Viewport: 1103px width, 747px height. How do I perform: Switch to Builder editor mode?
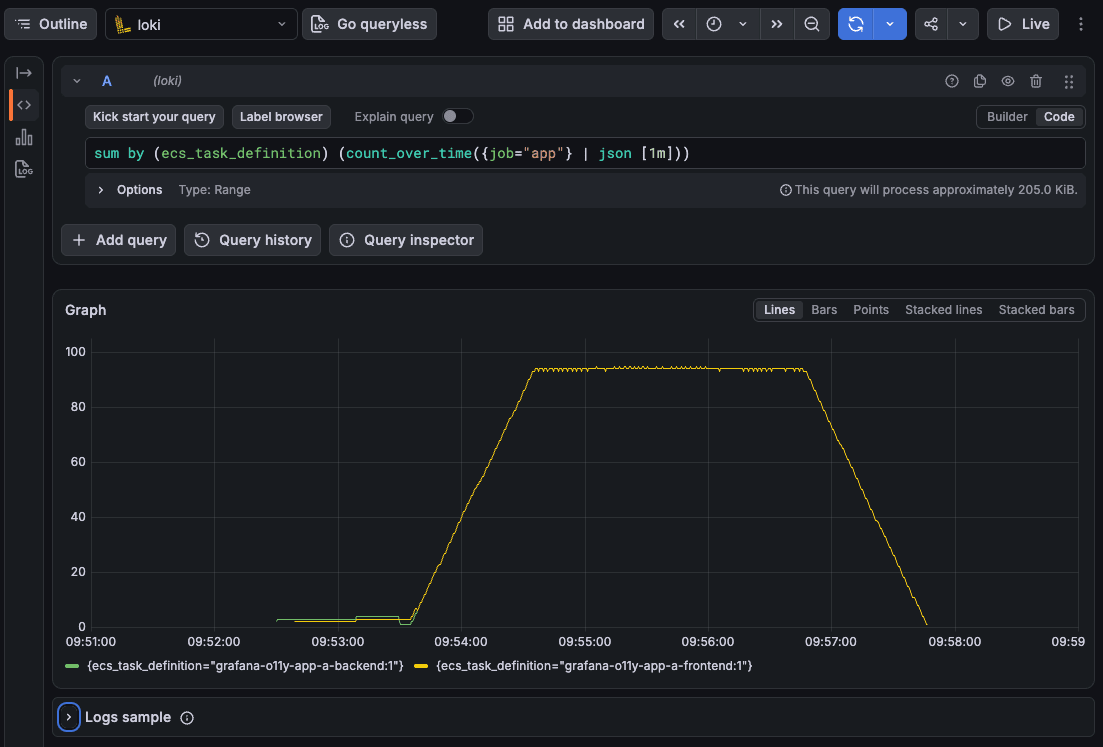[1007, 117]
